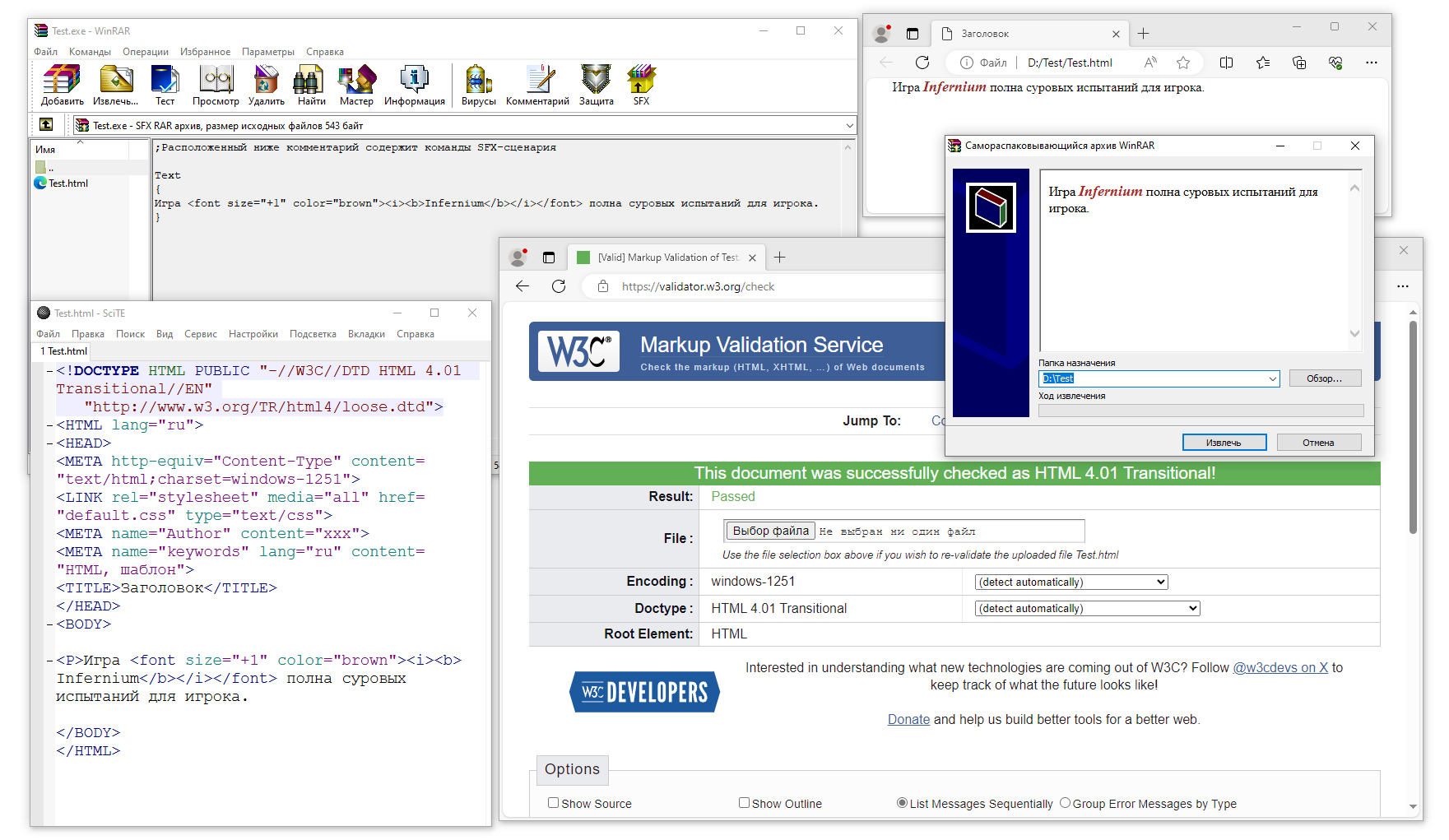Screen dimensions: 1449x840
Task: Open Collections icon in the Заголовок browser
Action: click(1299, 63)
